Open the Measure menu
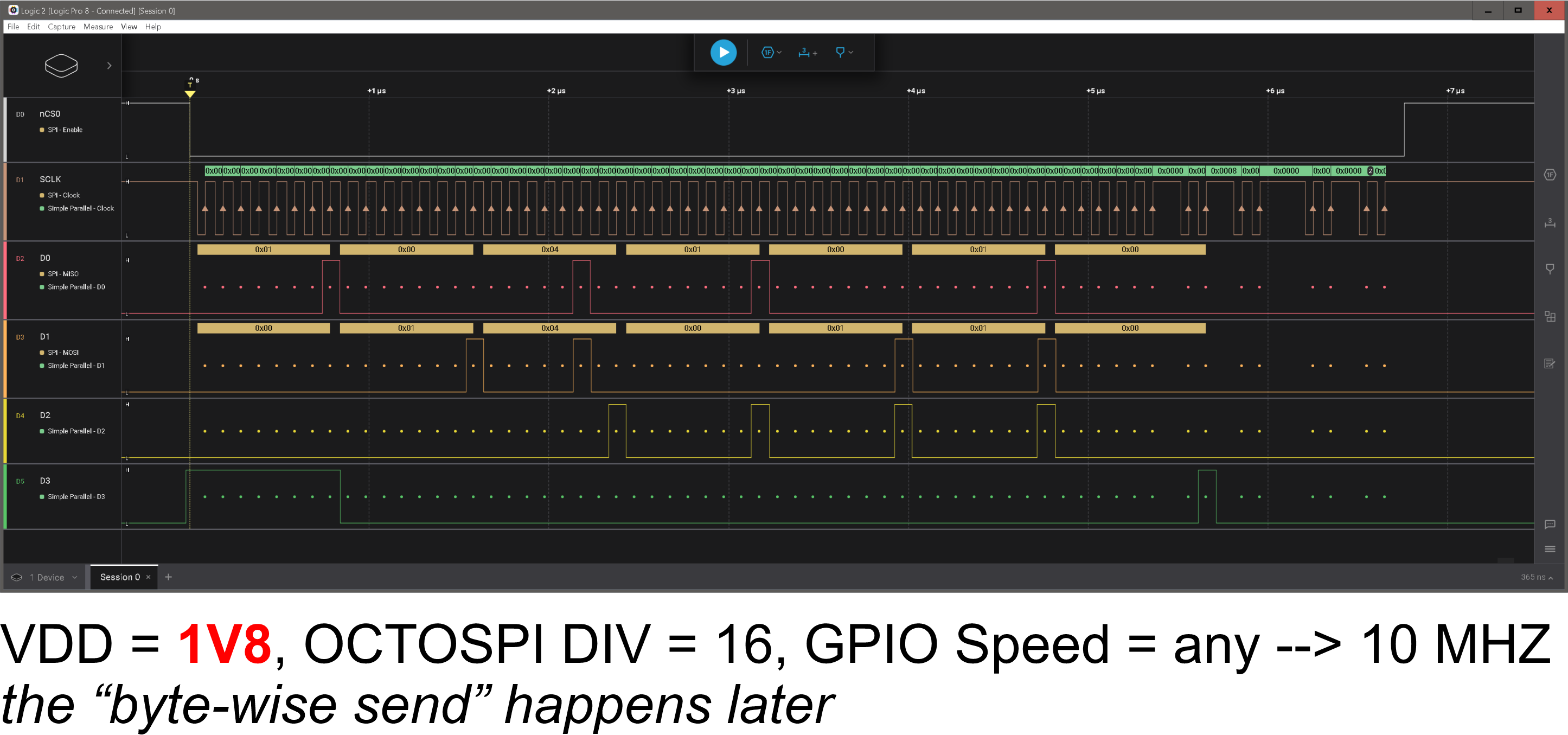 point(98,27)
